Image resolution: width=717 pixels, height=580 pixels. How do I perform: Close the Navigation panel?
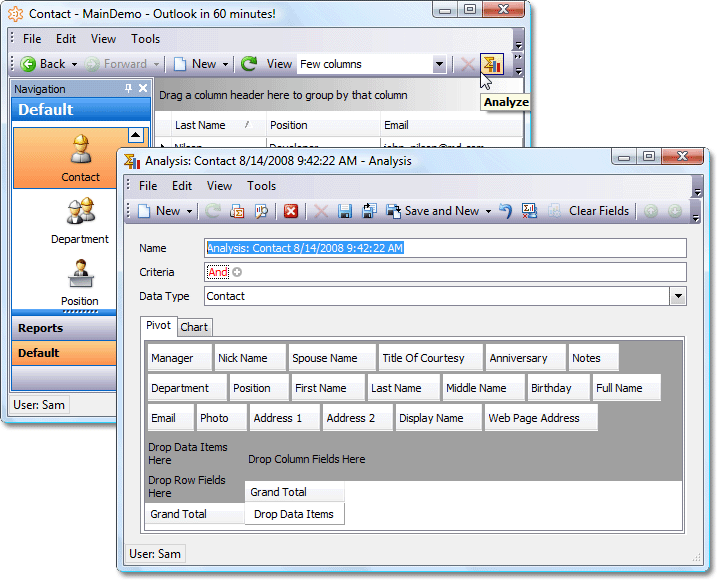point(143,89)
